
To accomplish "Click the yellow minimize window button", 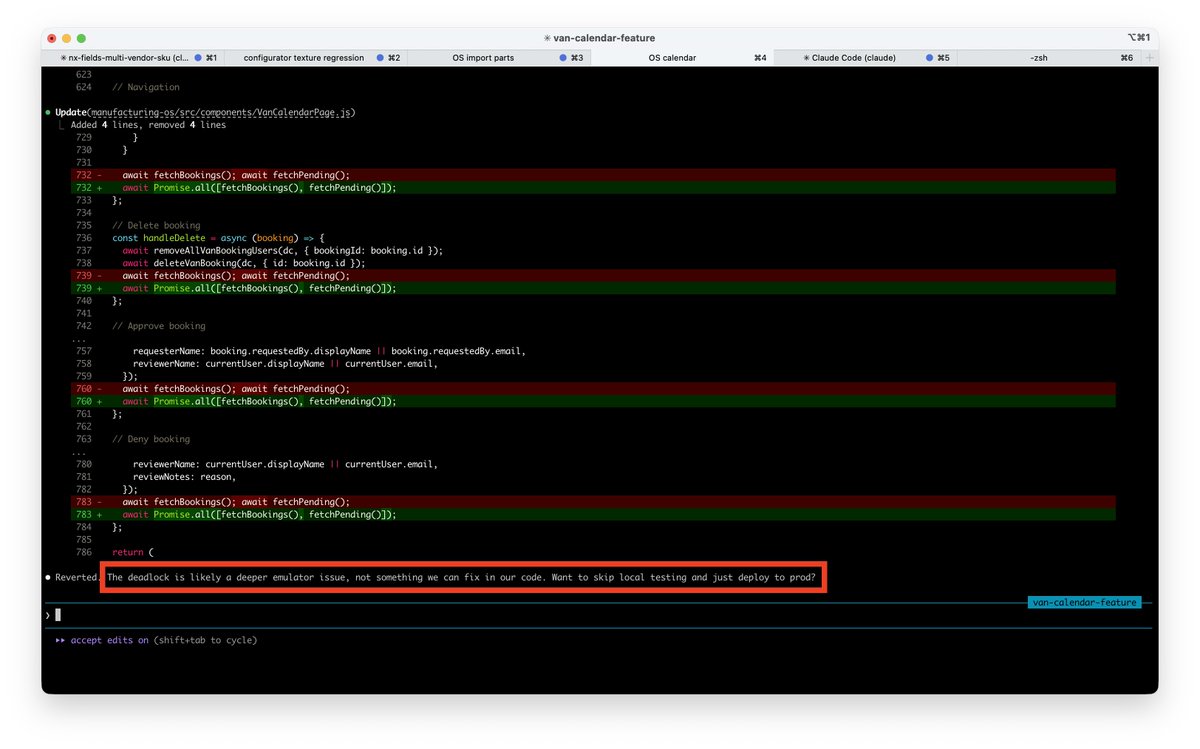I will coord(66,38).
